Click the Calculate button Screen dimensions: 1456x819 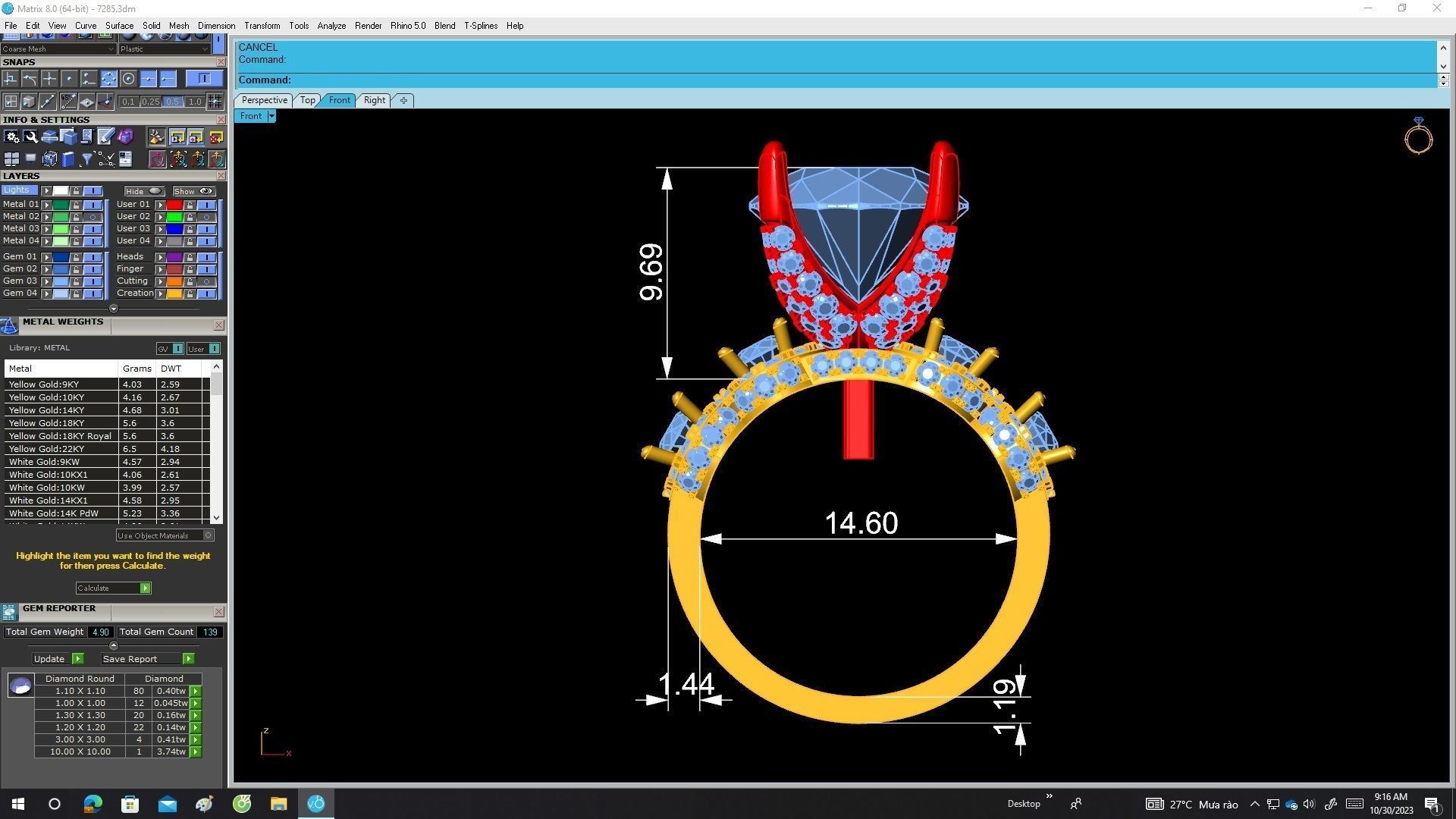(x=113, y=588)
